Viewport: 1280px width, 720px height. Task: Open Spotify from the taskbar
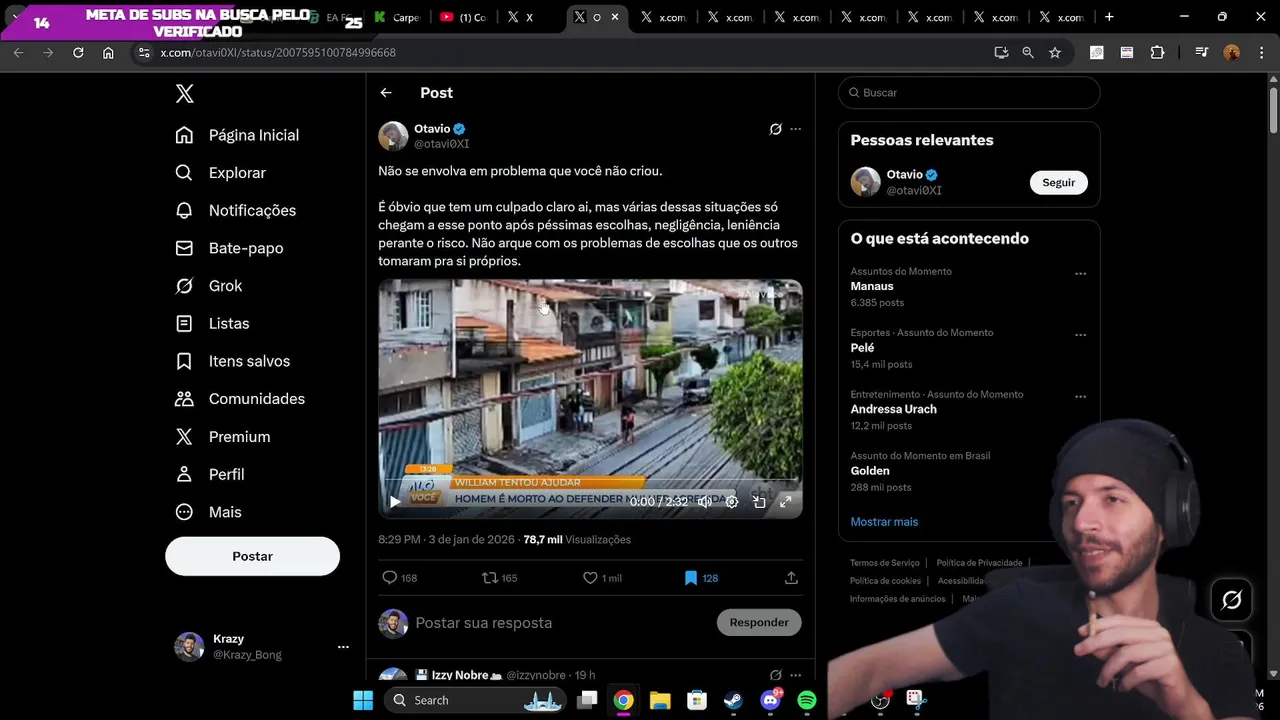point(807,700)
